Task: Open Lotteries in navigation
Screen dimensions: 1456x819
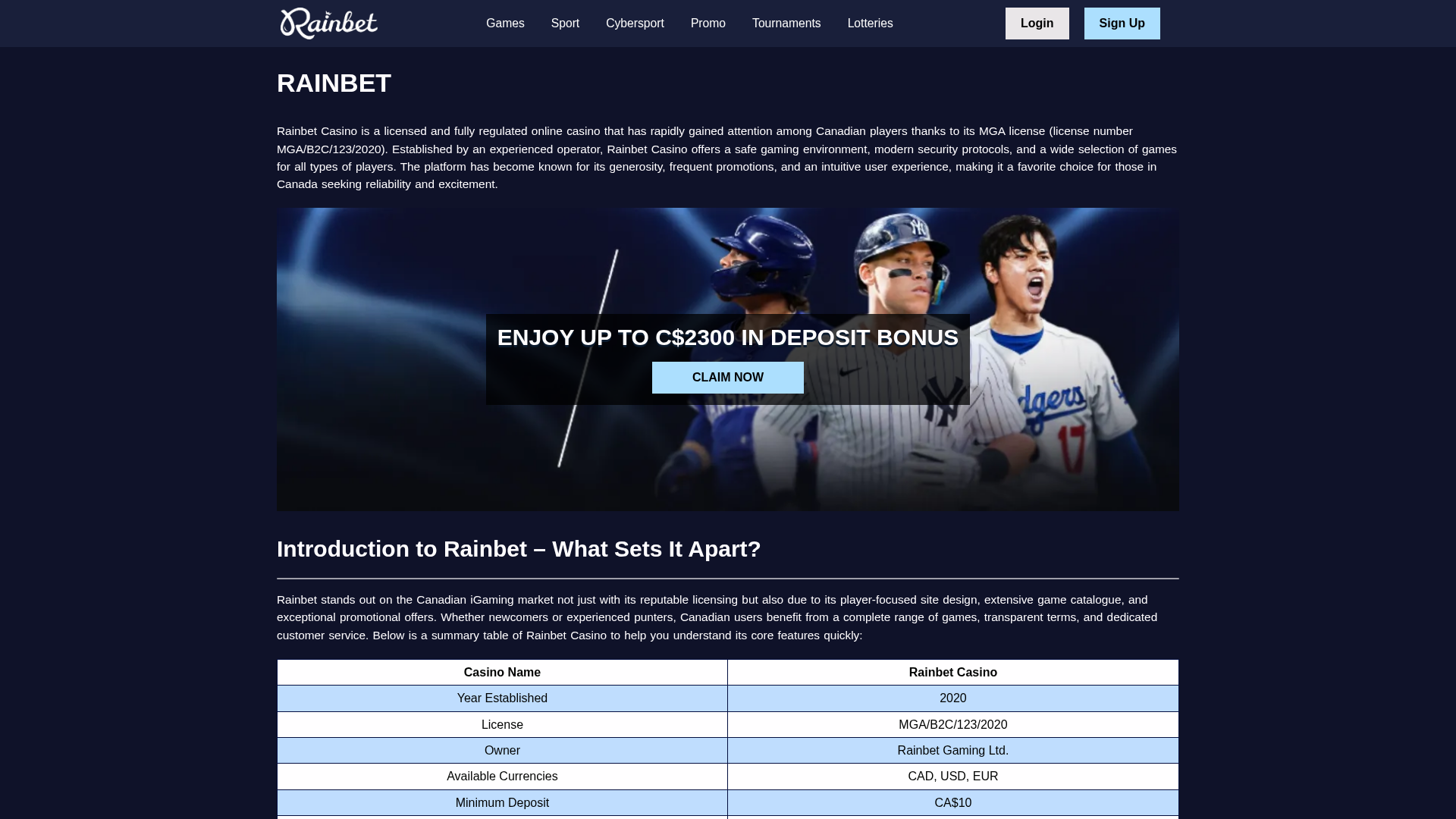Action: click(871, 24)
